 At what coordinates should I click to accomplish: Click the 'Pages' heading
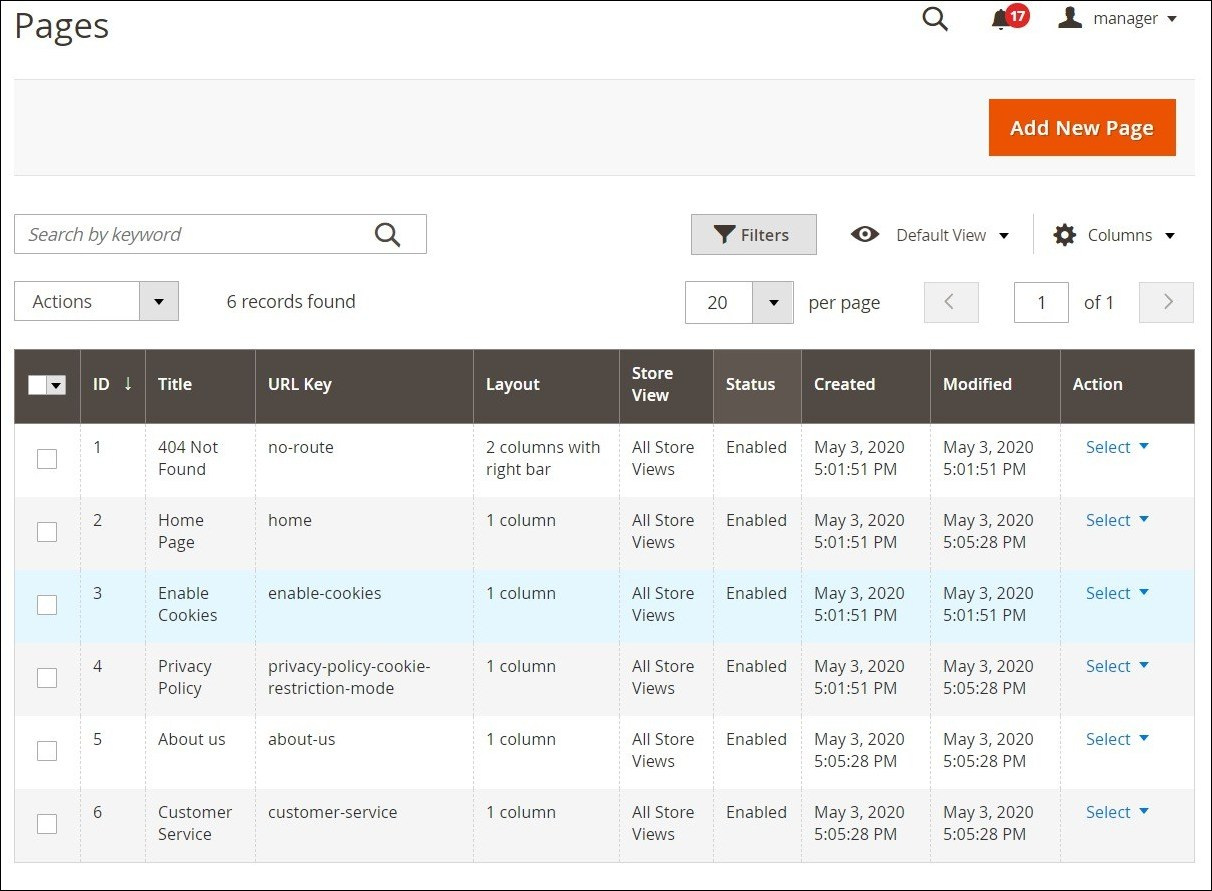(x=62, y=25)
